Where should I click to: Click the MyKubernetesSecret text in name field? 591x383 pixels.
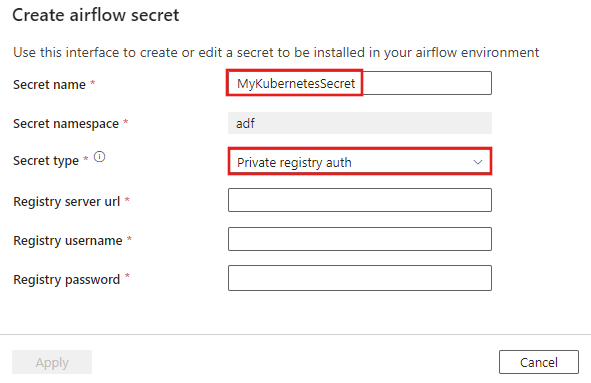click(x=296, y=83)
